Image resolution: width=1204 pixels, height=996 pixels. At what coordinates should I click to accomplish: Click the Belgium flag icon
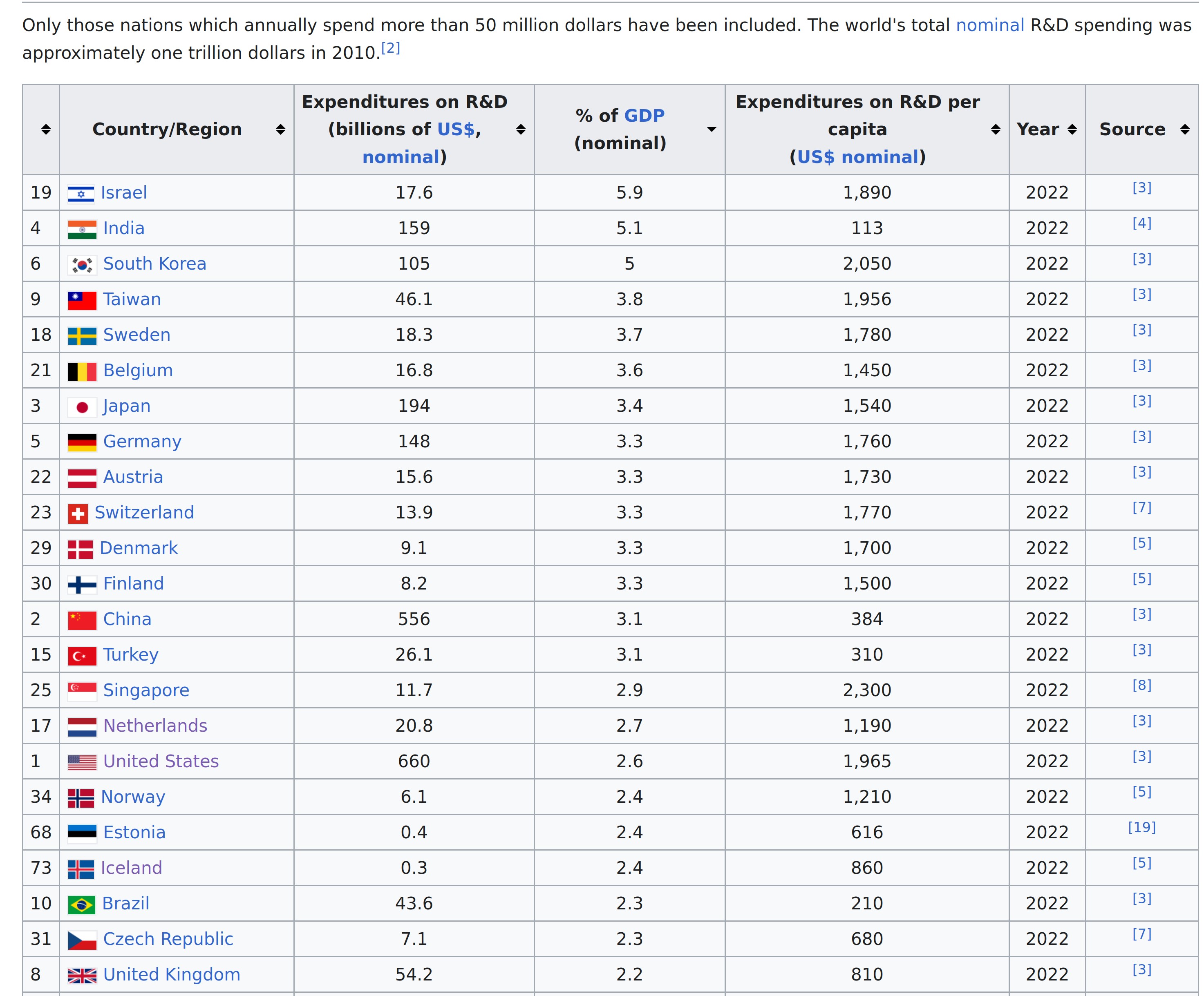pos(82,371)
